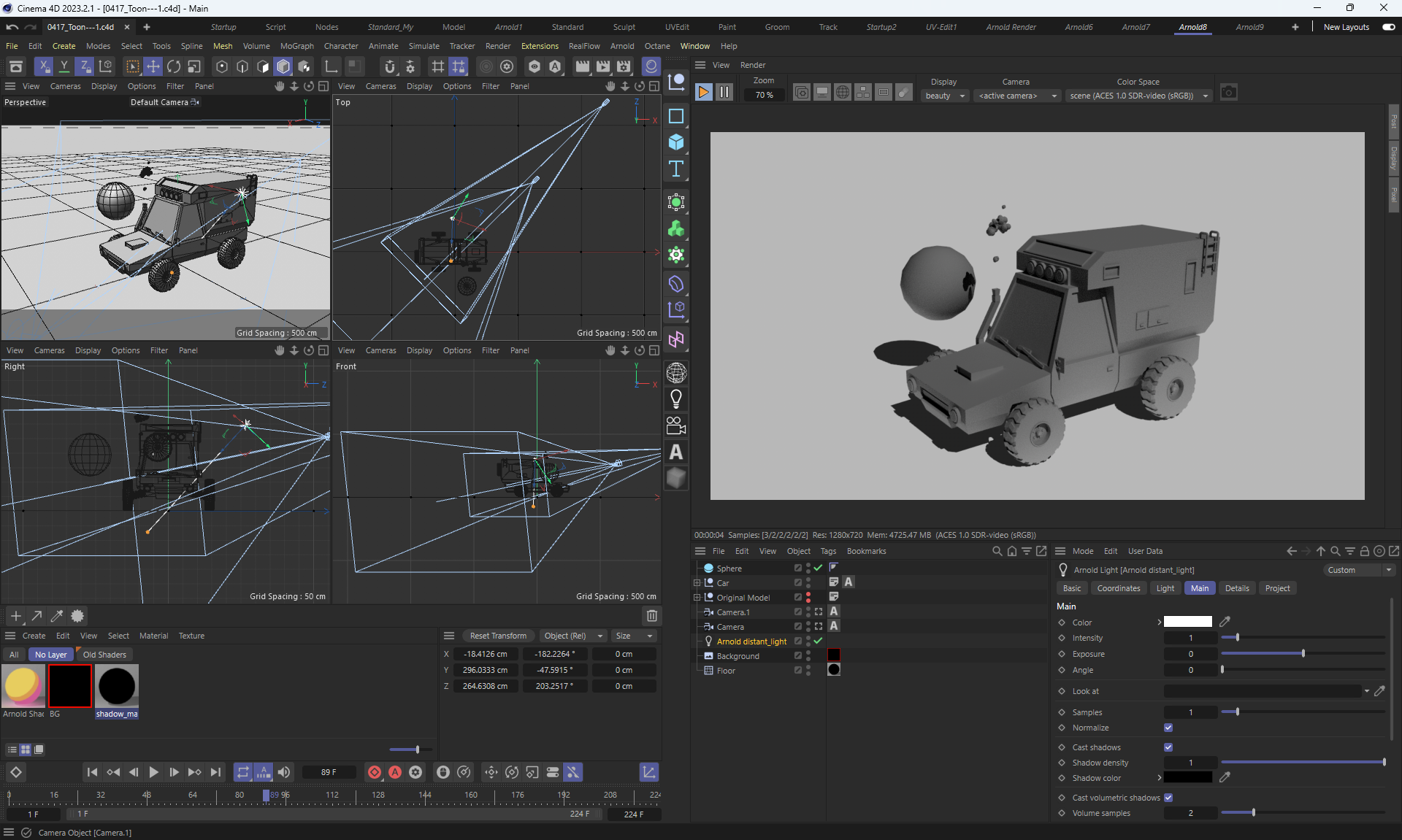Click the cube primitive icon
1402x840 pixels.
coord(676,142)
